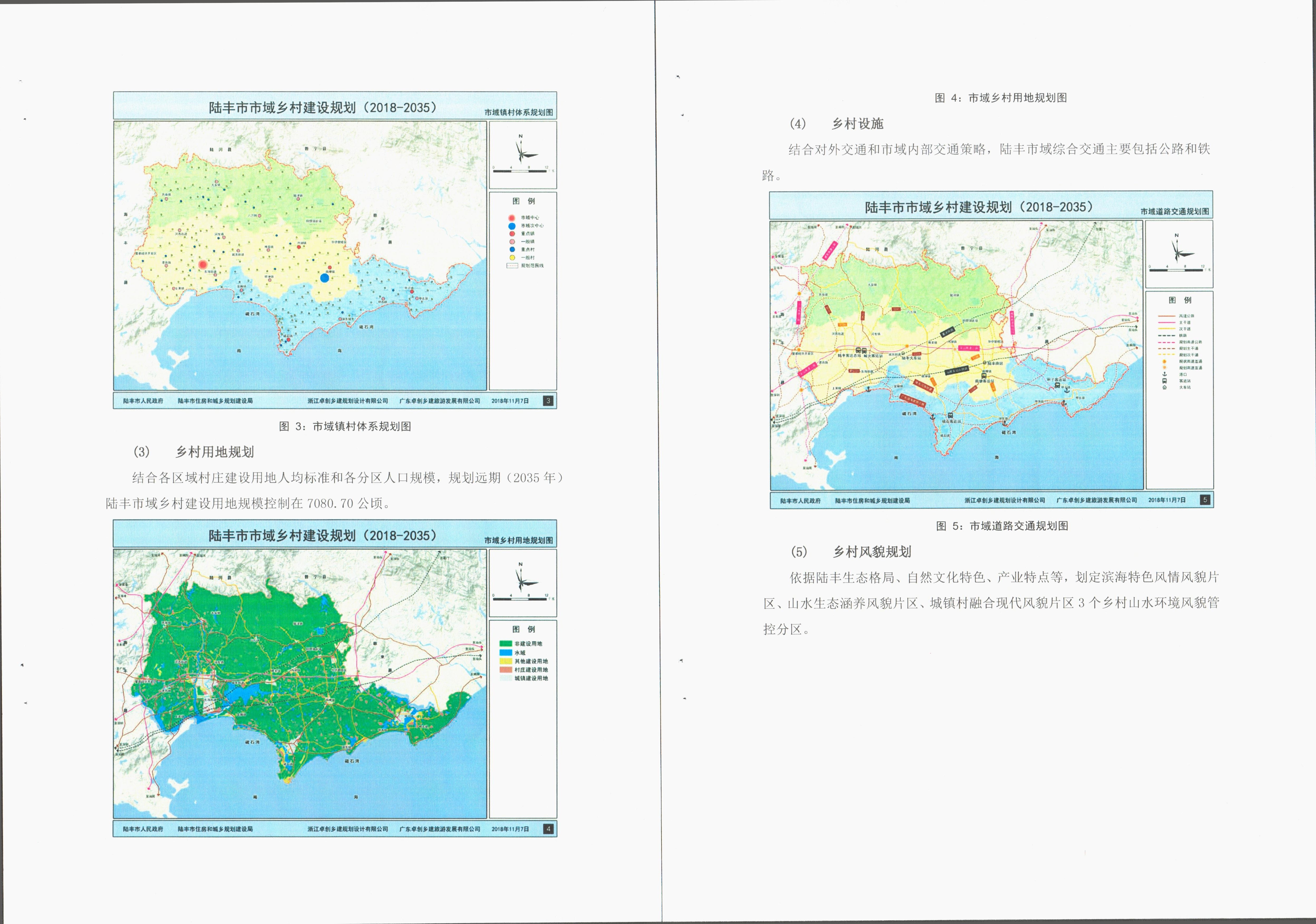
Task: Click the anchor 港口 legend icon
Action: [x=1165, y=374]
